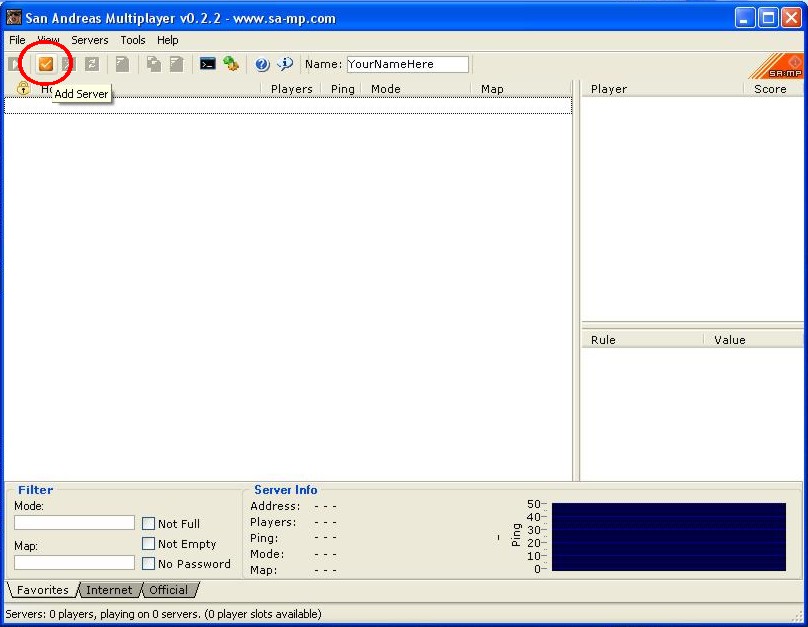Click the Name input field
Viewport: 808px width, 627px height.
408,64
